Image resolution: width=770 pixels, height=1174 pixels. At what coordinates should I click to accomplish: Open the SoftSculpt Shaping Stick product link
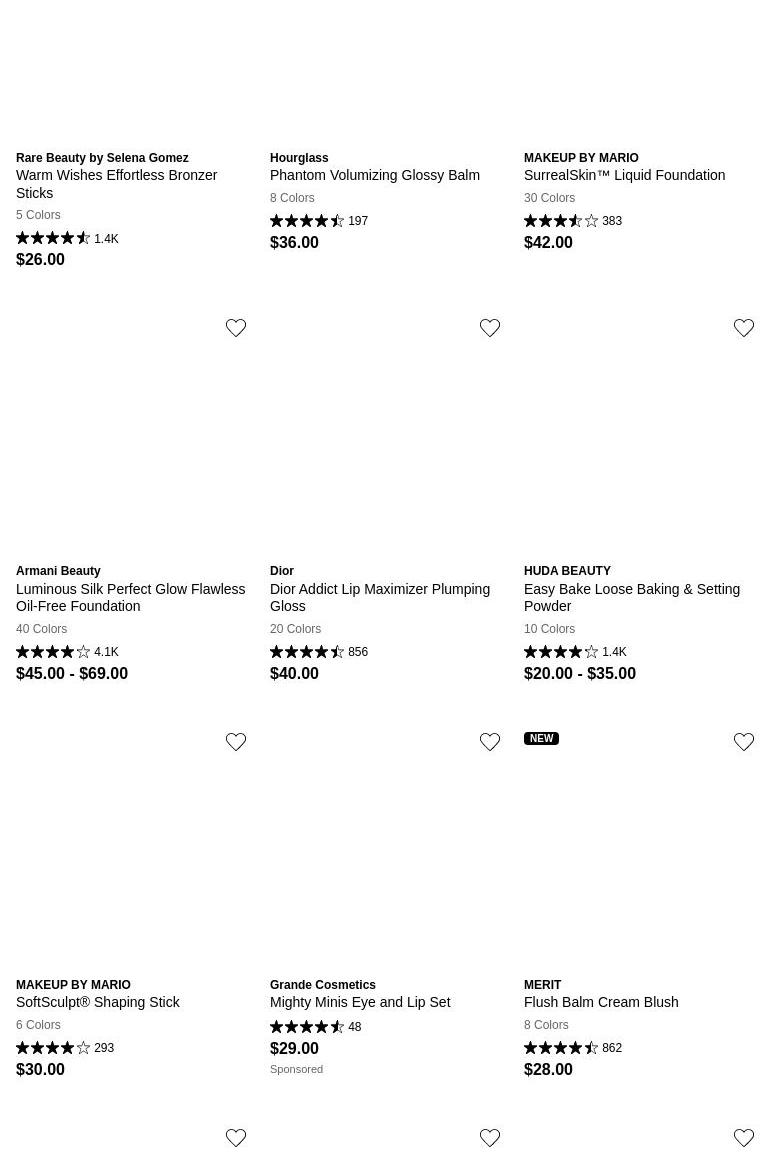(x=98, y=1002)
